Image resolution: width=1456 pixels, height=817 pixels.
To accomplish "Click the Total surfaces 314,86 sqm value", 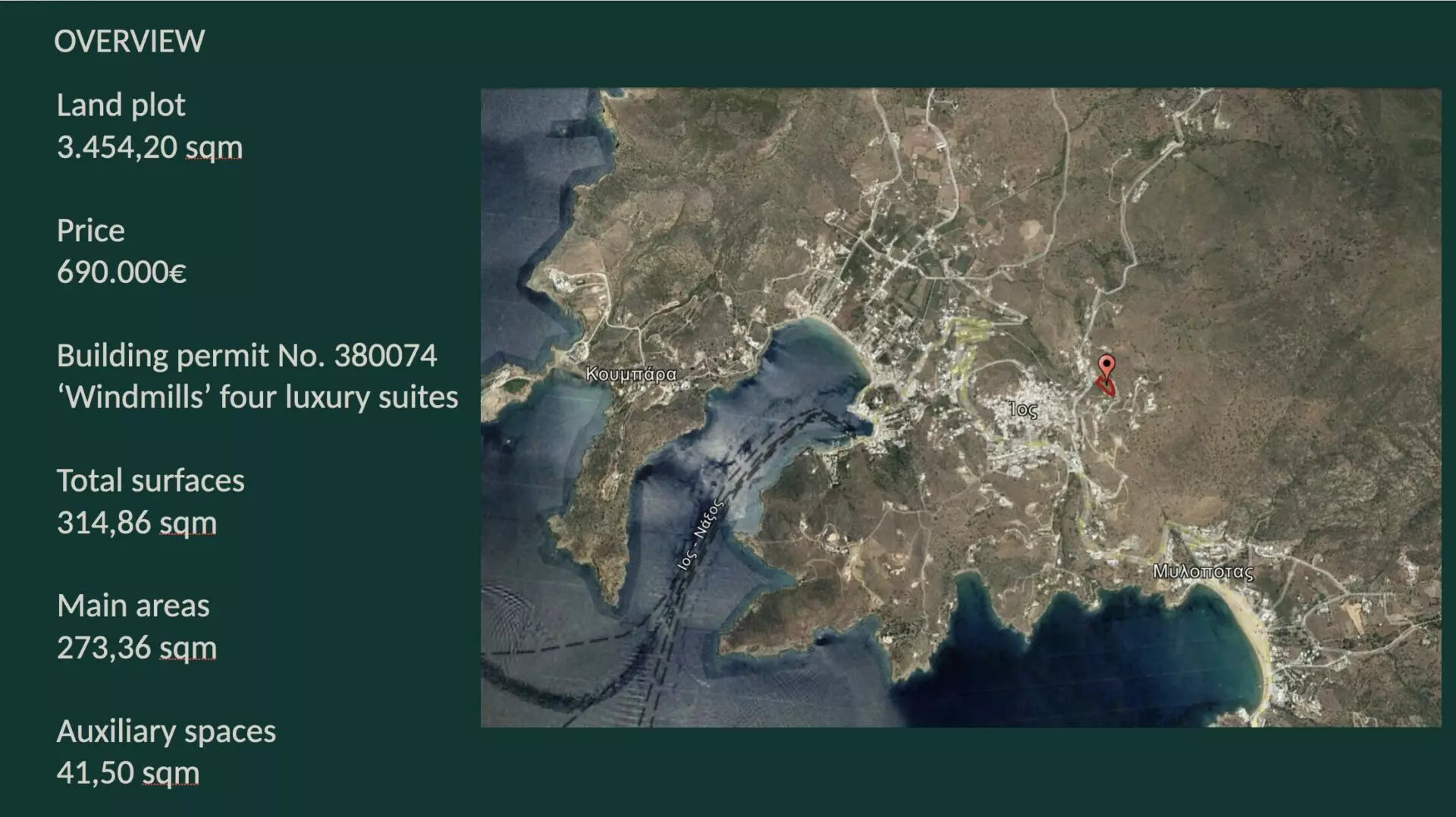I will pyautogui.click(x=137, y=521).
